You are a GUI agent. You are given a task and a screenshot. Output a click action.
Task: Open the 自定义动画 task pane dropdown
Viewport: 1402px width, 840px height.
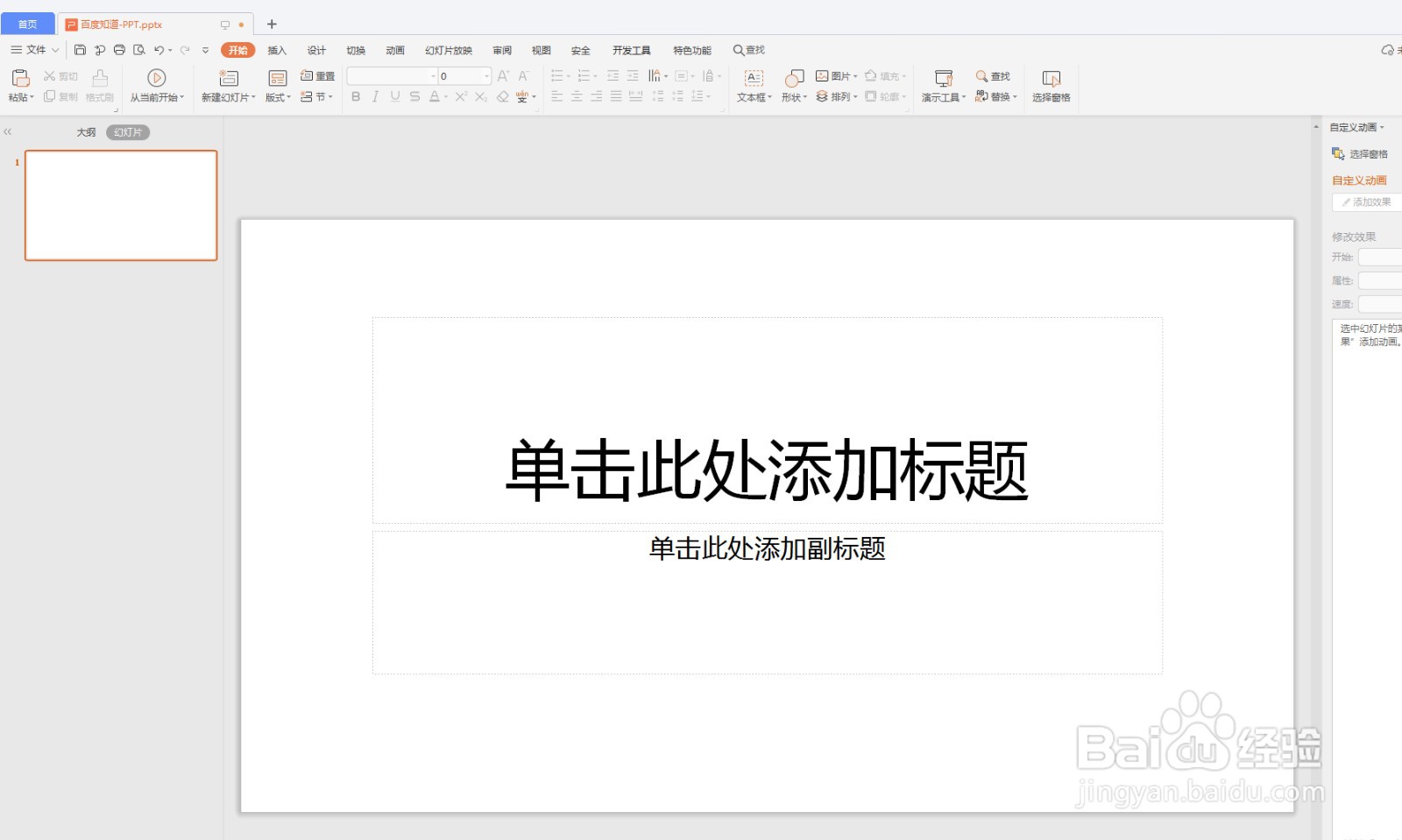(x=1356, y=127)
